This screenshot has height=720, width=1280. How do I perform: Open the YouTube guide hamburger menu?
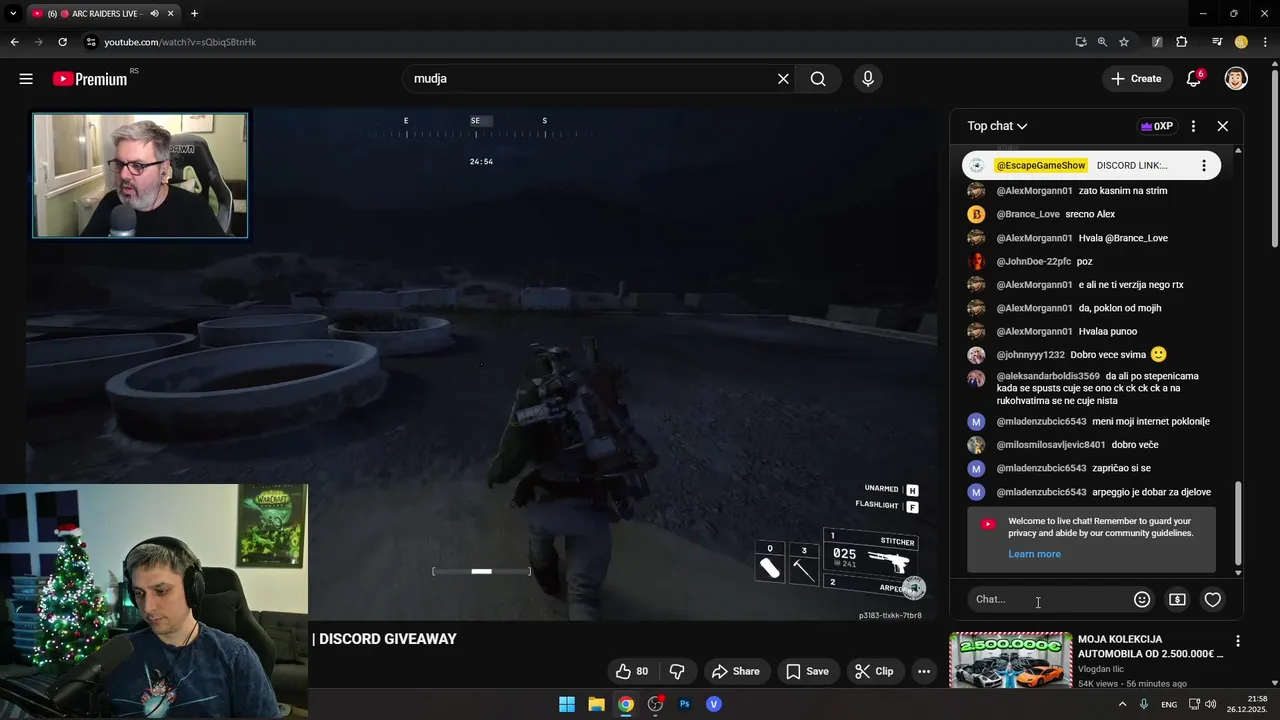26,79
